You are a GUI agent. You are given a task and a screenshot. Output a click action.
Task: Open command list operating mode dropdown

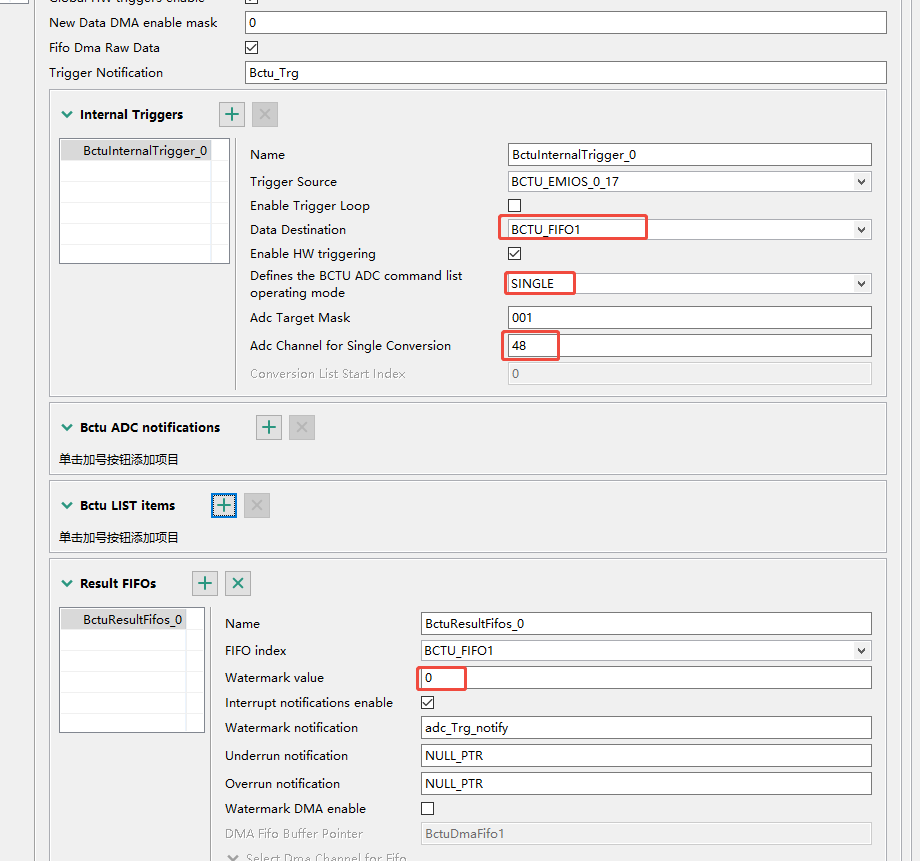tap(861, 284)
